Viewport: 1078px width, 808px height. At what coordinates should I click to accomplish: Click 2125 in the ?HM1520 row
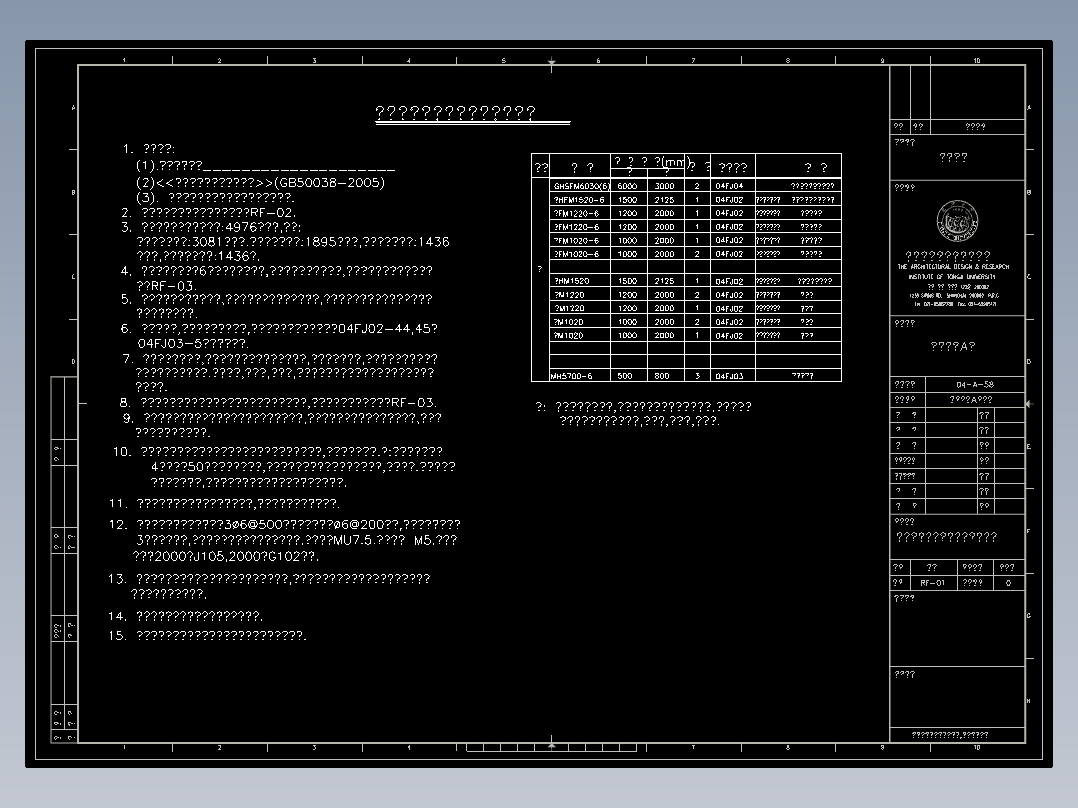tap(664, 281)
